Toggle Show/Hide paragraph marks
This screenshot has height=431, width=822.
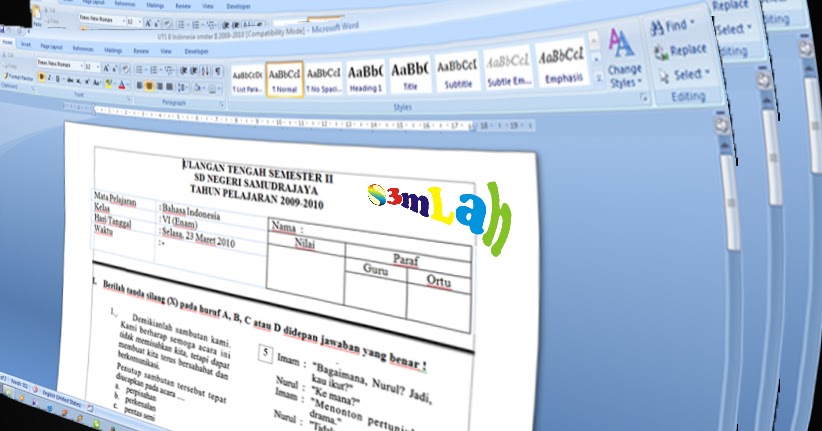[218, 71]
